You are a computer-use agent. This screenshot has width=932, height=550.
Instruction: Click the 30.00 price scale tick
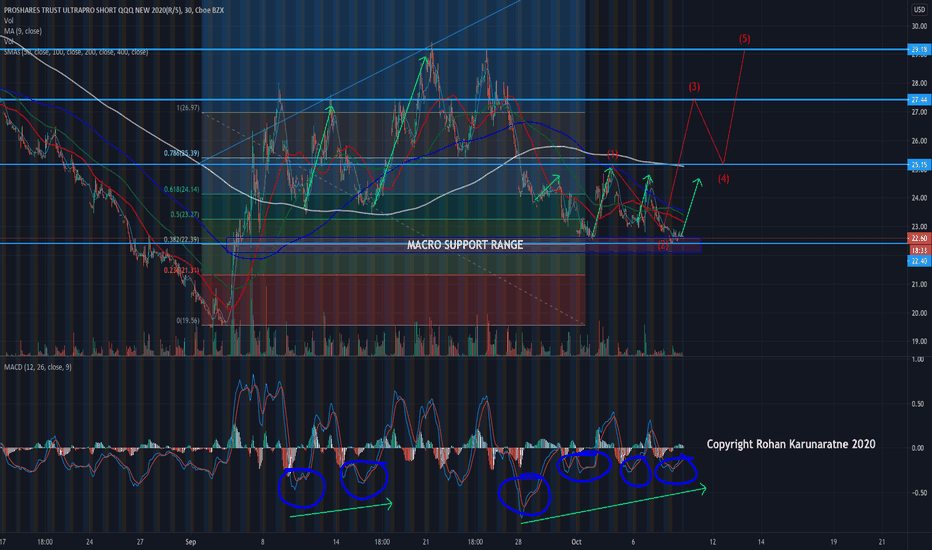pyautogui.click(x=919, y=26)
